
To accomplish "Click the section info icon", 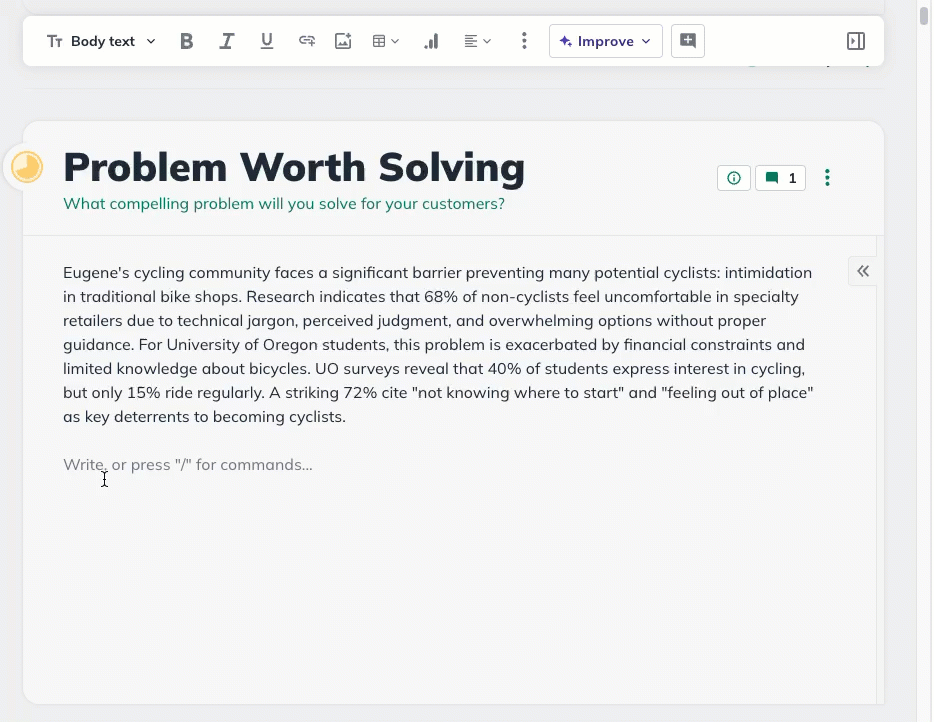I will (x=734, y=178).
